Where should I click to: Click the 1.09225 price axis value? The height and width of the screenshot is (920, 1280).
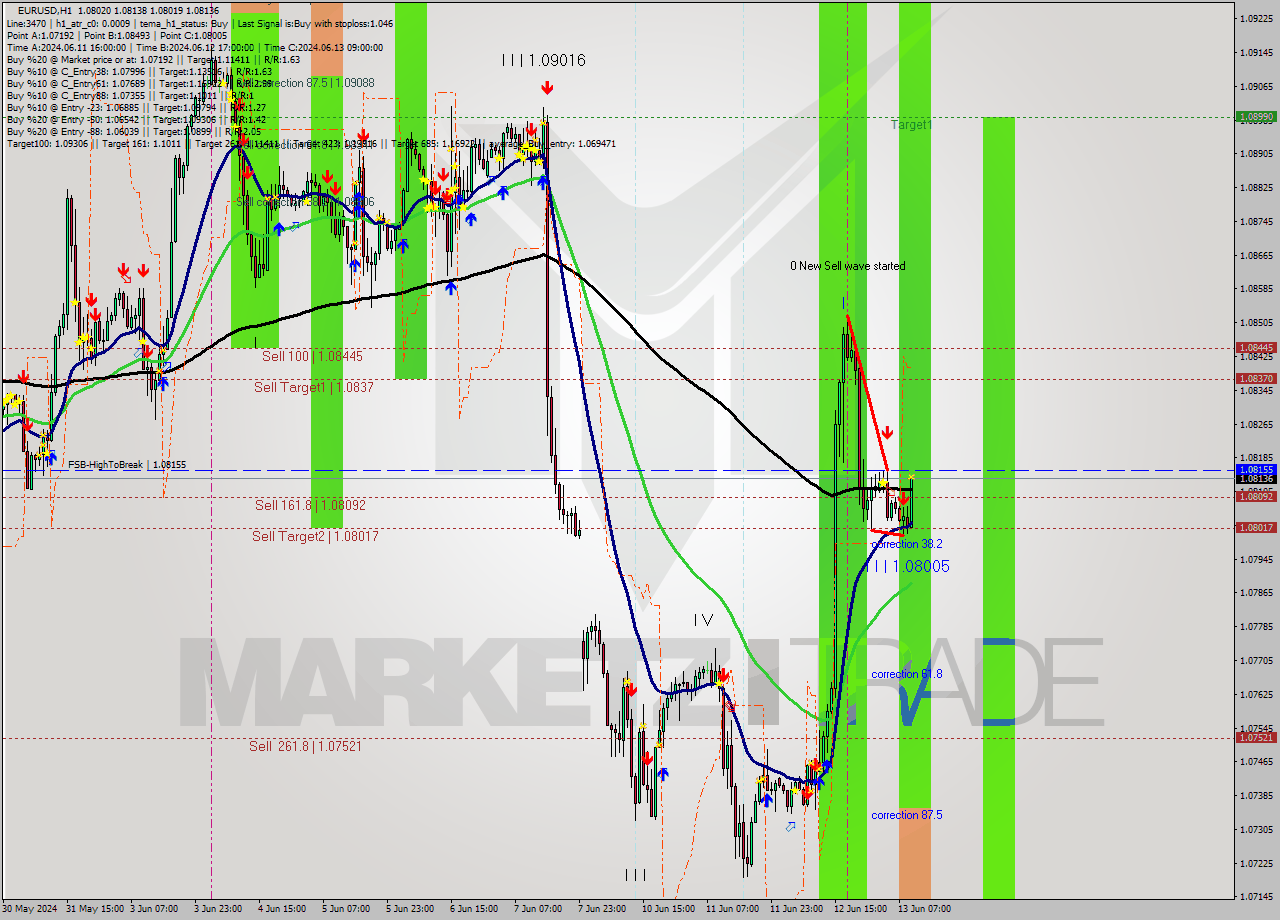(x=1256, y=18)
